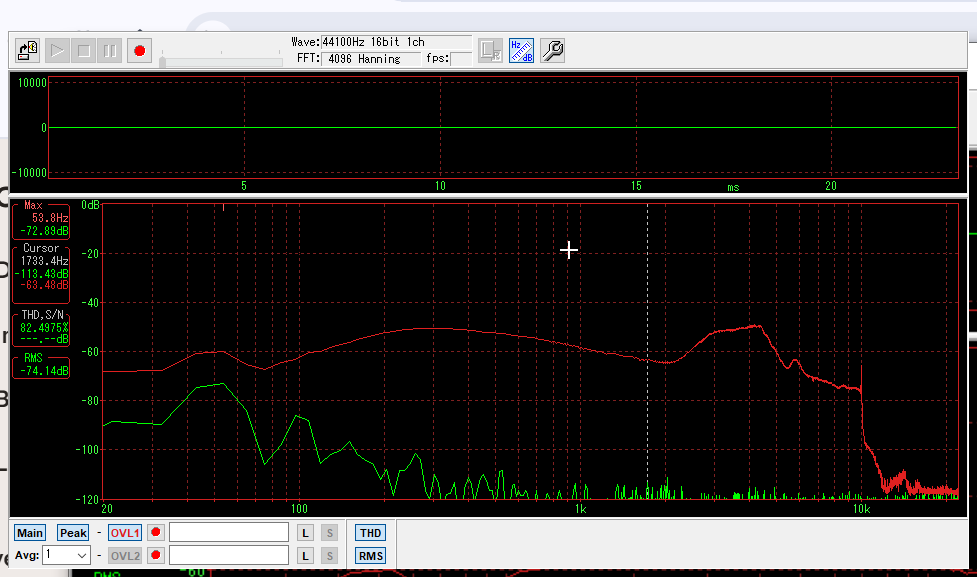Click the pause button in the toolbar
Screen dimensions: 977x577
(x=110, y=50)
